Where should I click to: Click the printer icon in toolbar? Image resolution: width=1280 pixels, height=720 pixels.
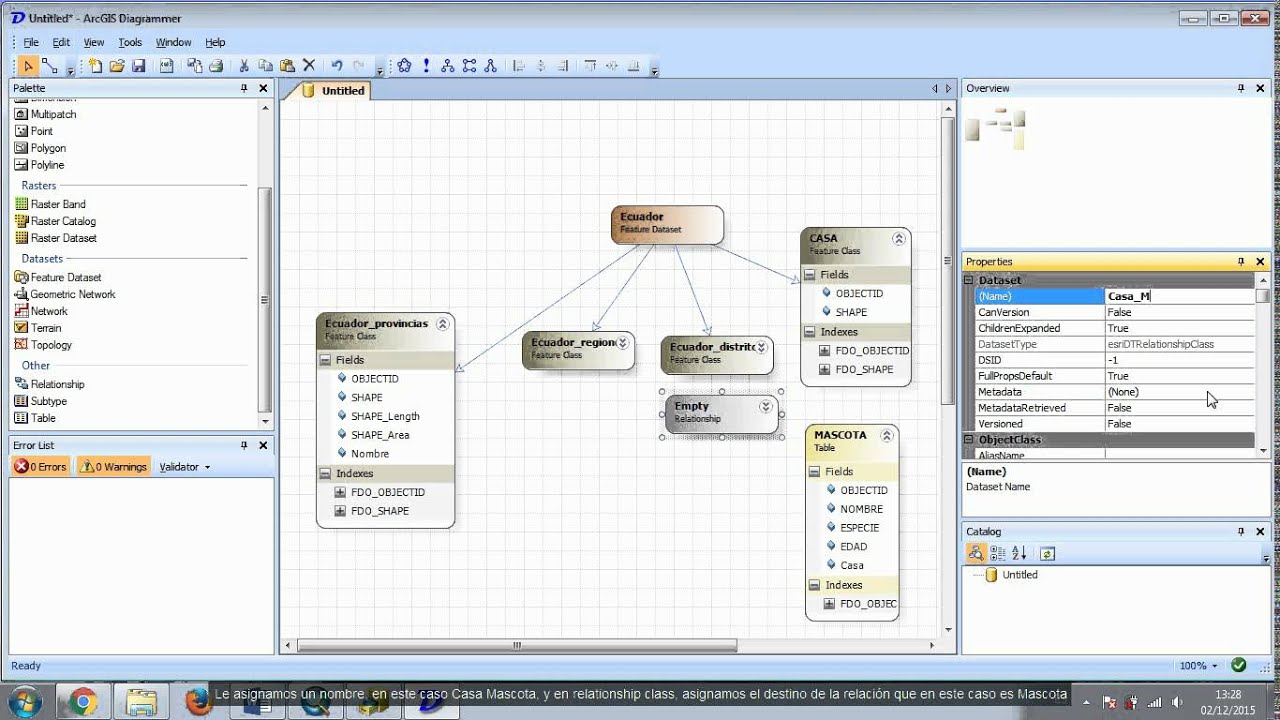tap(215, 66)
